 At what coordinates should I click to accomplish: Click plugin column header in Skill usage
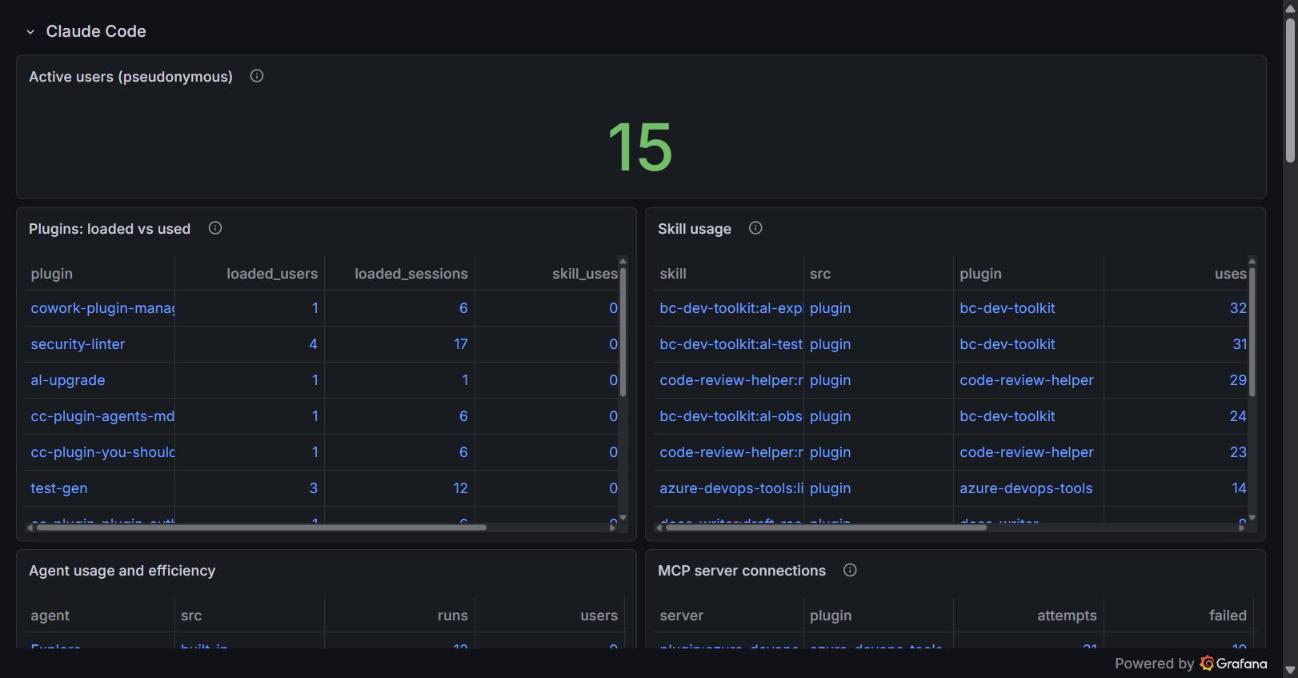pyautogui.click(x=980, y=274)
